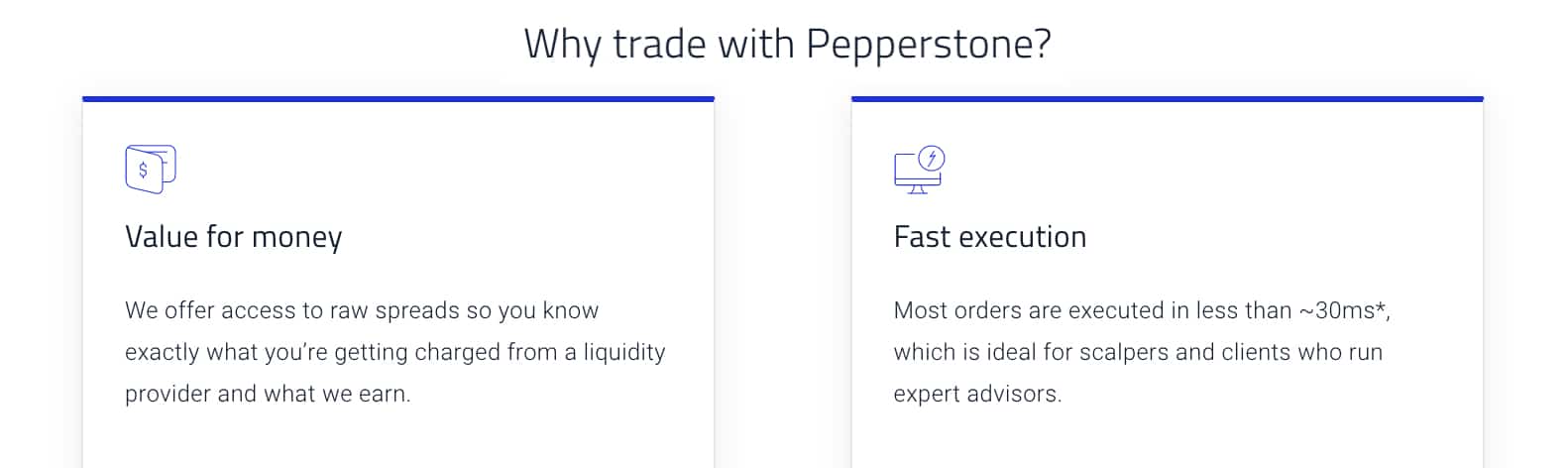Click the word "Pepperstone?" in the title

pos(928,45)
